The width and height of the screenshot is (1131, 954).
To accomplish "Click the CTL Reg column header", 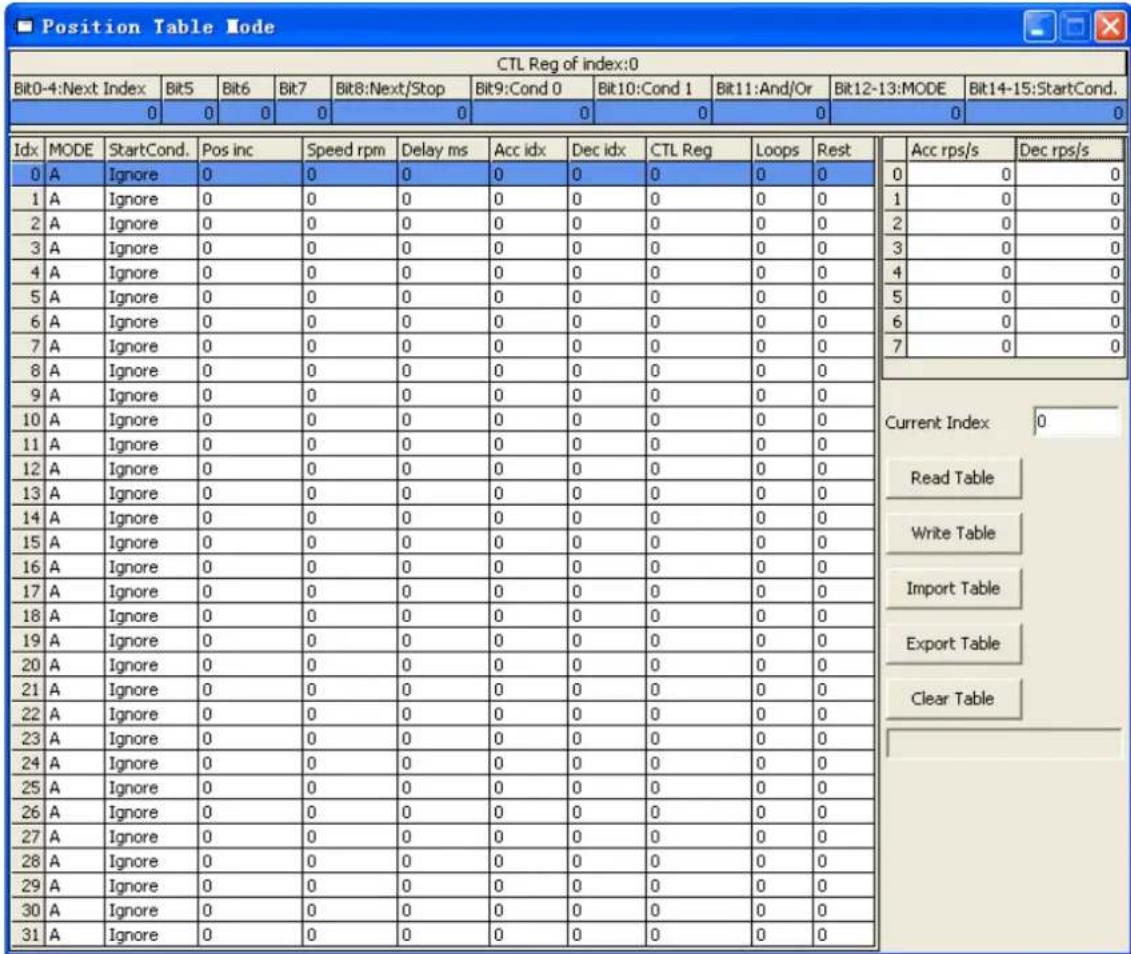I will [698, 150].
